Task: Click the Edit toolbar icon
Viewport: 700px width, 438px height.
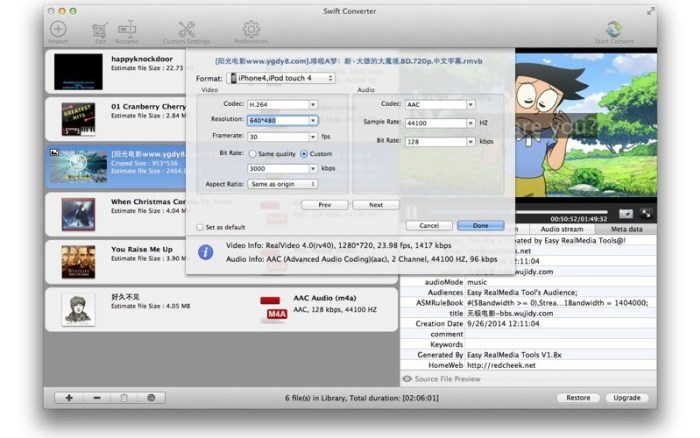Action: tap(99, 30)
